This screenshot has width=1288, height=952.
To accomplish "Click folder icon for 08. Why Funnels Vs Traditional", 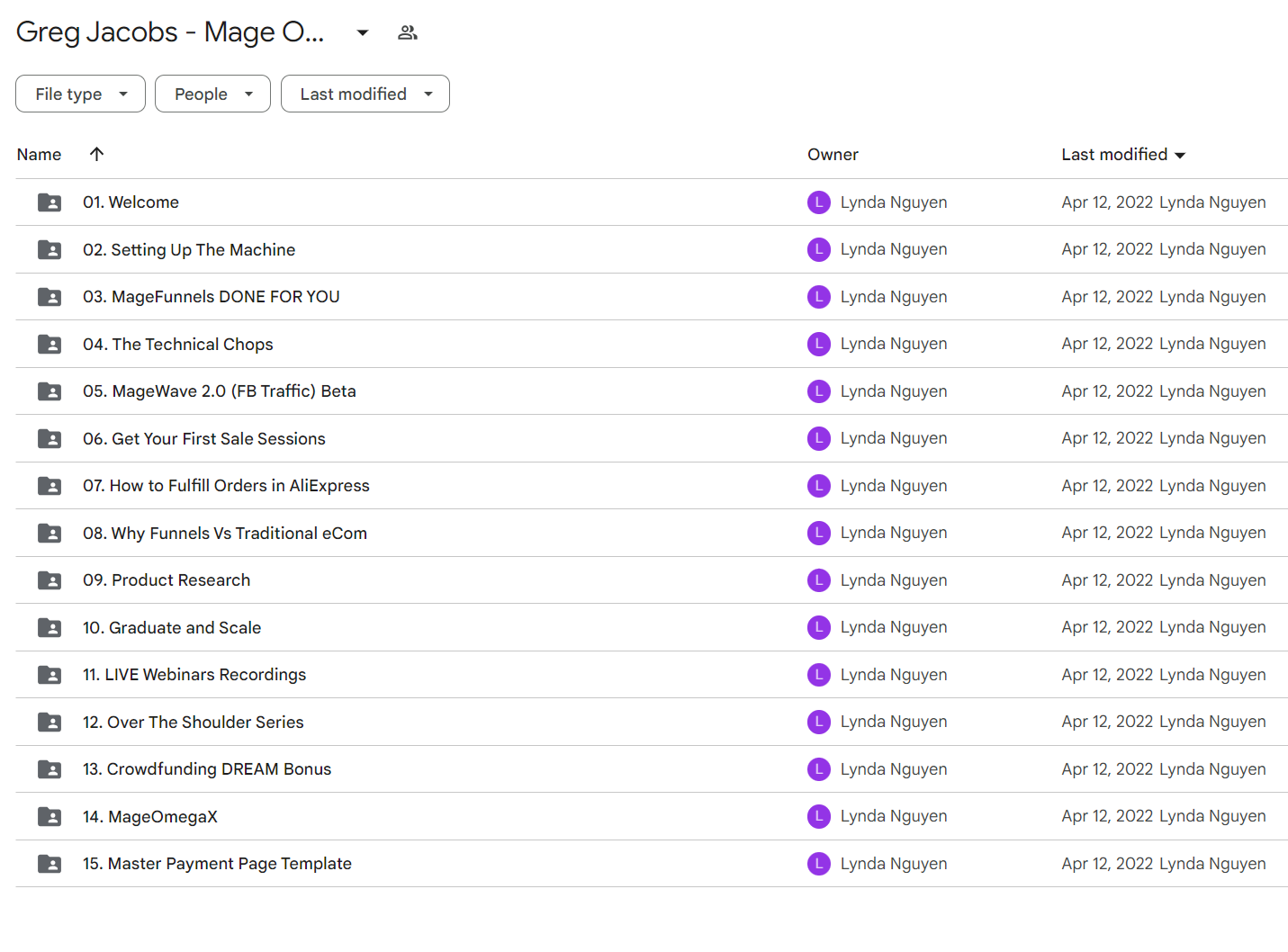I will click(x=50, y=533).
